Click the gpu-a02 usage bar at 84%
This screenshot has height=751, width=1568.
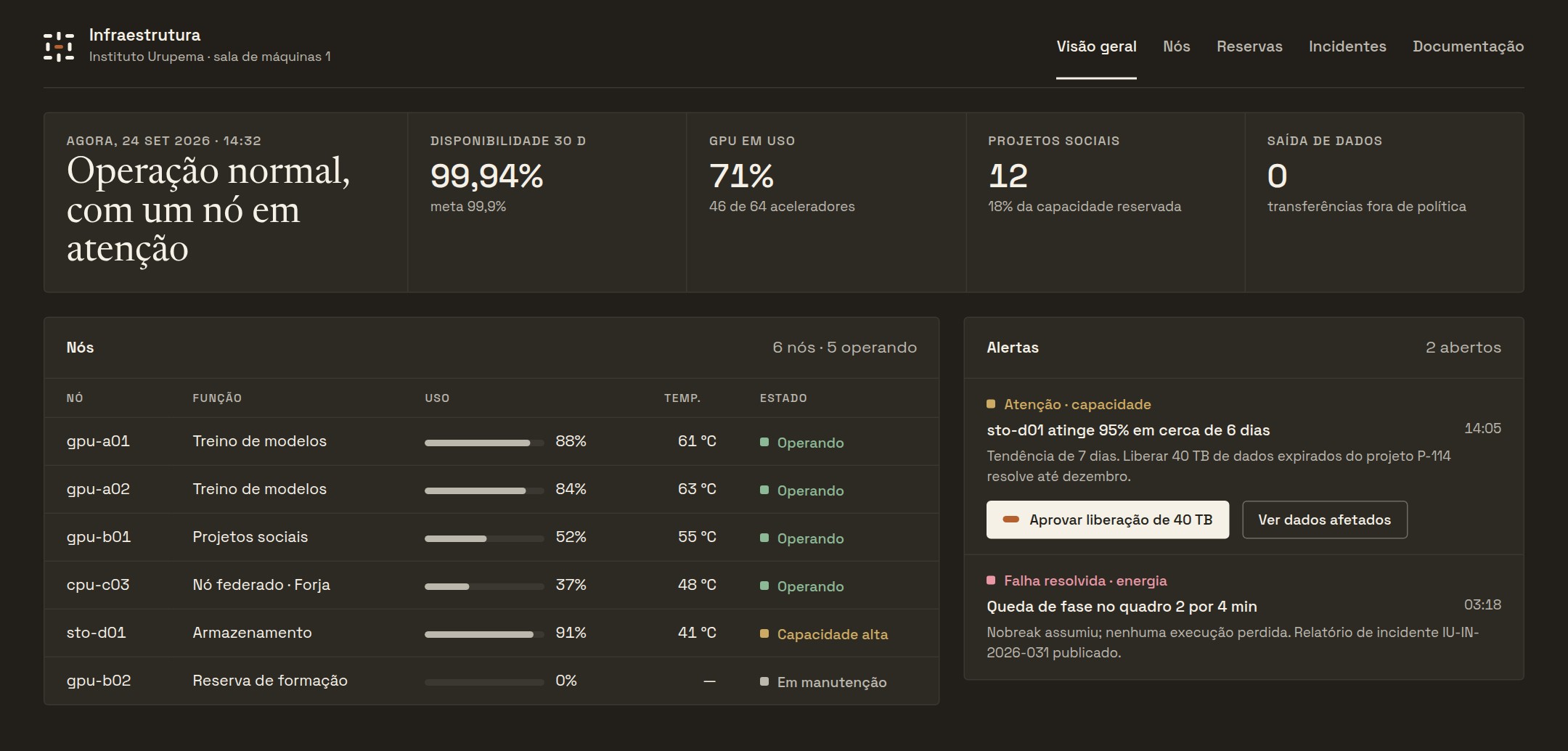484,491
